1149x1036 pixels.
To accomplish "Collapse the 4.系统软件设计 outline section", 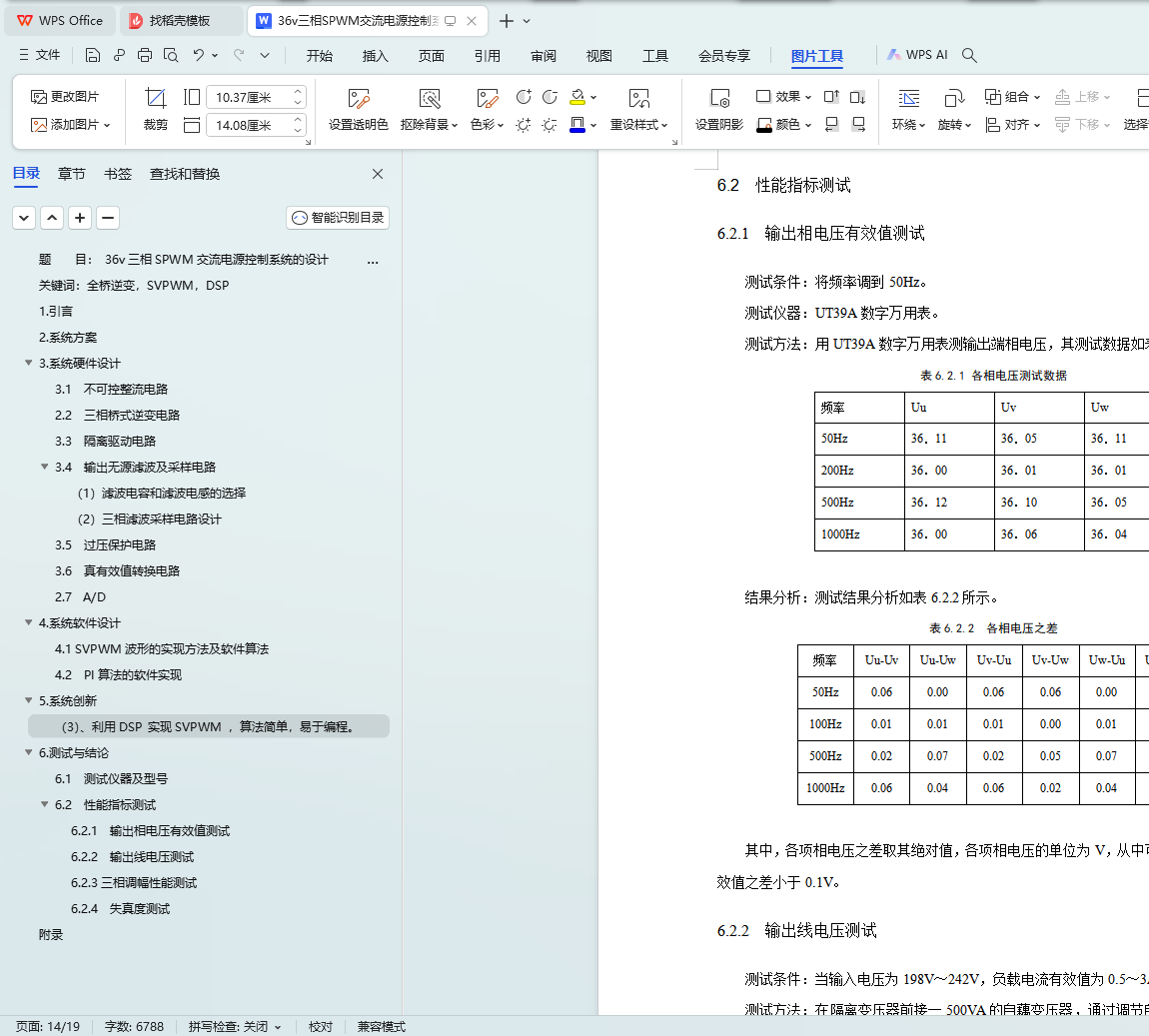I will tap(29, 622).
